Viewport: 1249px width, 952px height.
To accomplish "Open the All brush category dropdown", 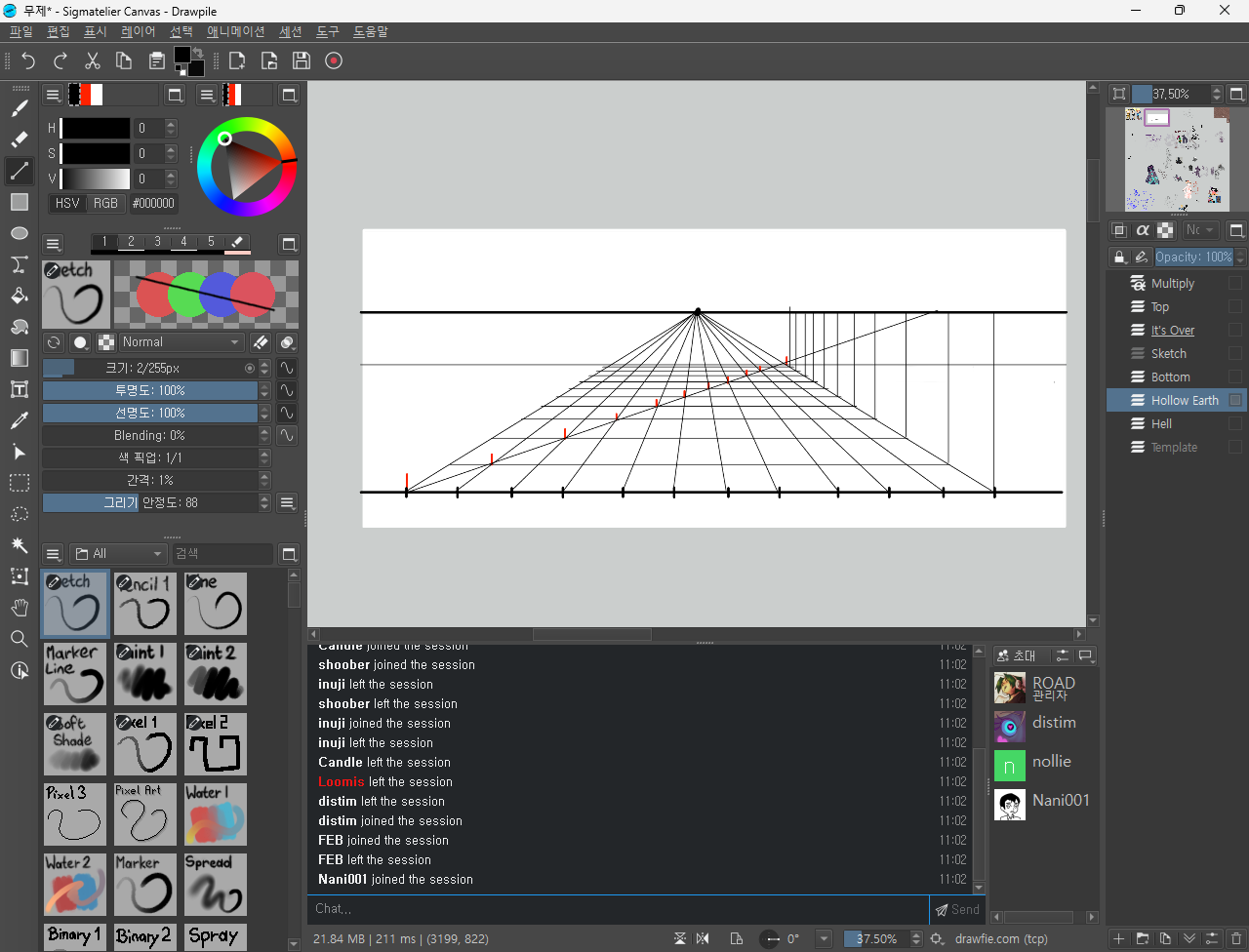I will [x=117, y=554].
